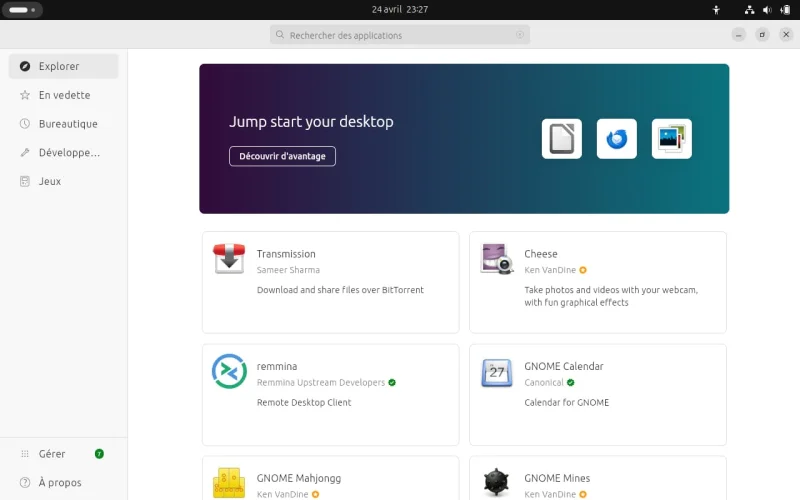
Task: Select the Calendar for GNOME description
Action: [x=566, y=403]
